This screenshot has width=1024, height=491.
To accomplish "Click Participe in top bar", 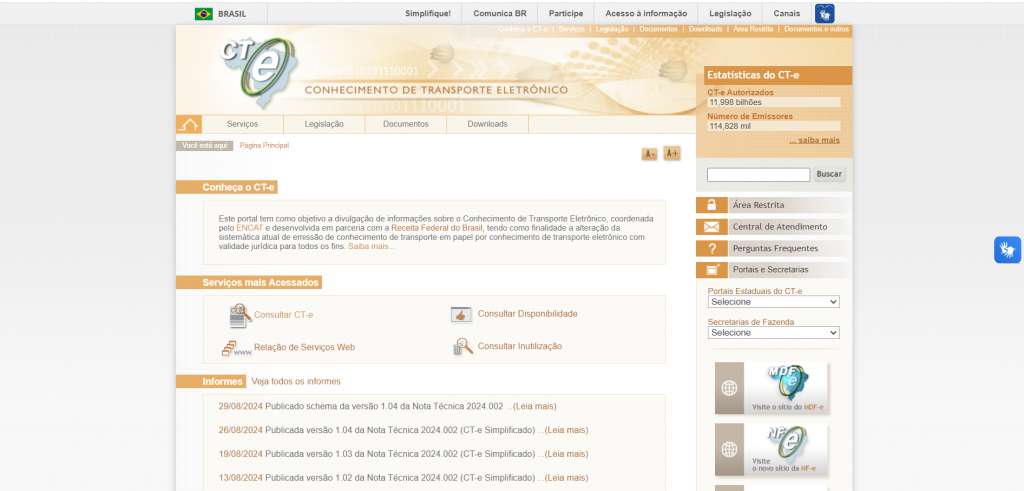I will [566, 14].
